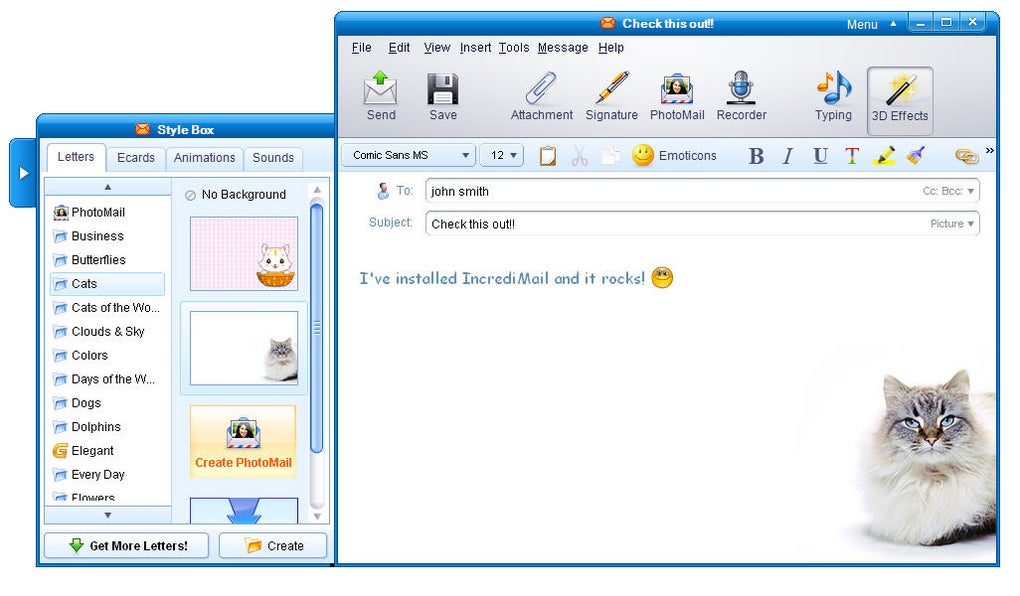Open the Help menu

click(611, 47)
